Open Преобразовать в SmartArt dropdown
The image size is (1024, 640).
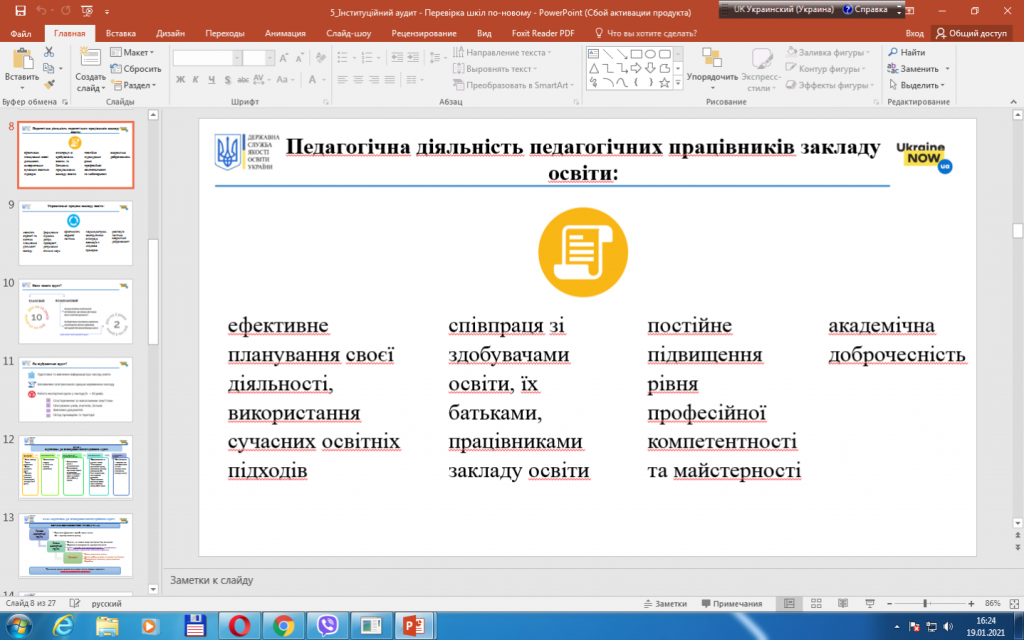(513, 85)
